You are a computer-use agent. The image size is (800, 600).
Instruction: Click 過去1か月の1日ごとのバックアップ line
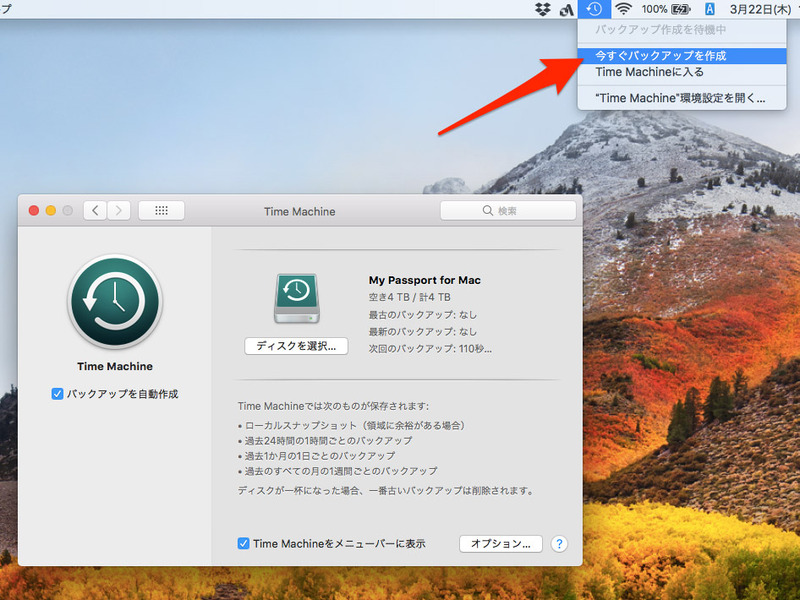click(x=316, y=456)
